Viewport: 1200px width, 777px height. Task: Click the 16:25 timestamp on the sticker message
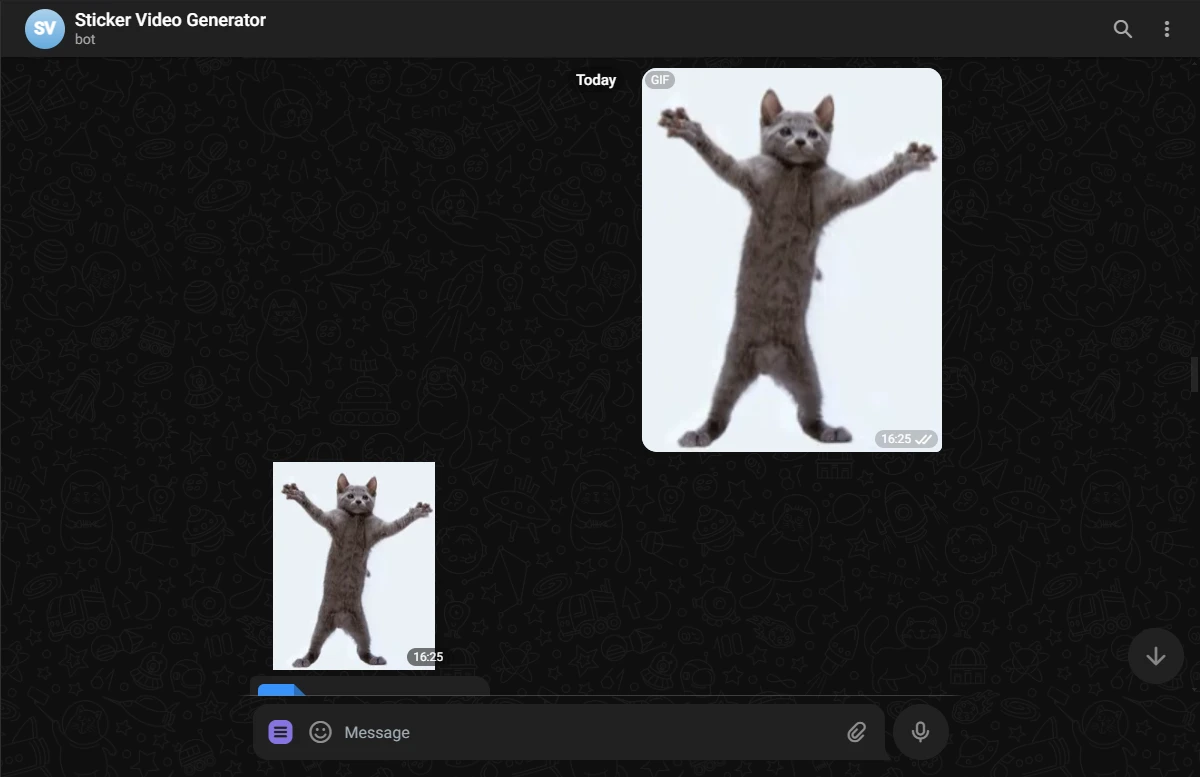pos(428,657)
